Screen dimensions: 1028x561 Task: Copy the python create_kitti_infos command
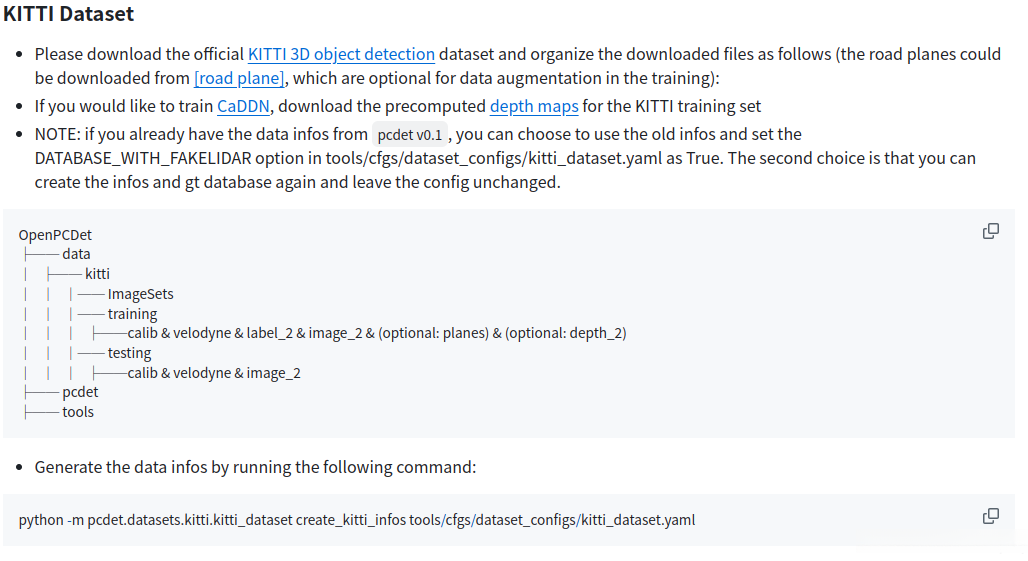991,516
